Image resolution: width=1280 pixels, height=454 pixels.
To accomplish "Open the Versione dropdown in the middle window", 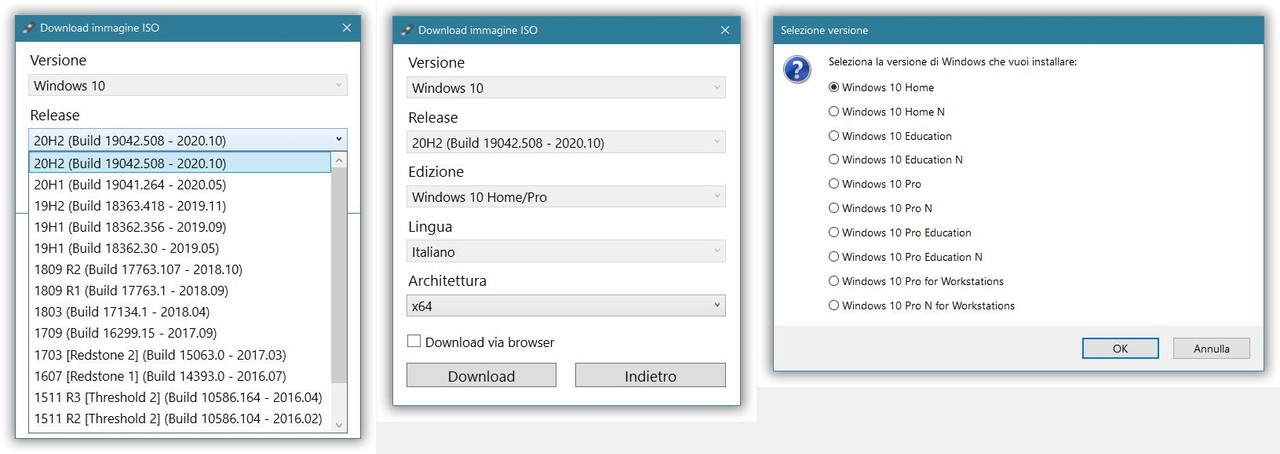I will (567, 88).
